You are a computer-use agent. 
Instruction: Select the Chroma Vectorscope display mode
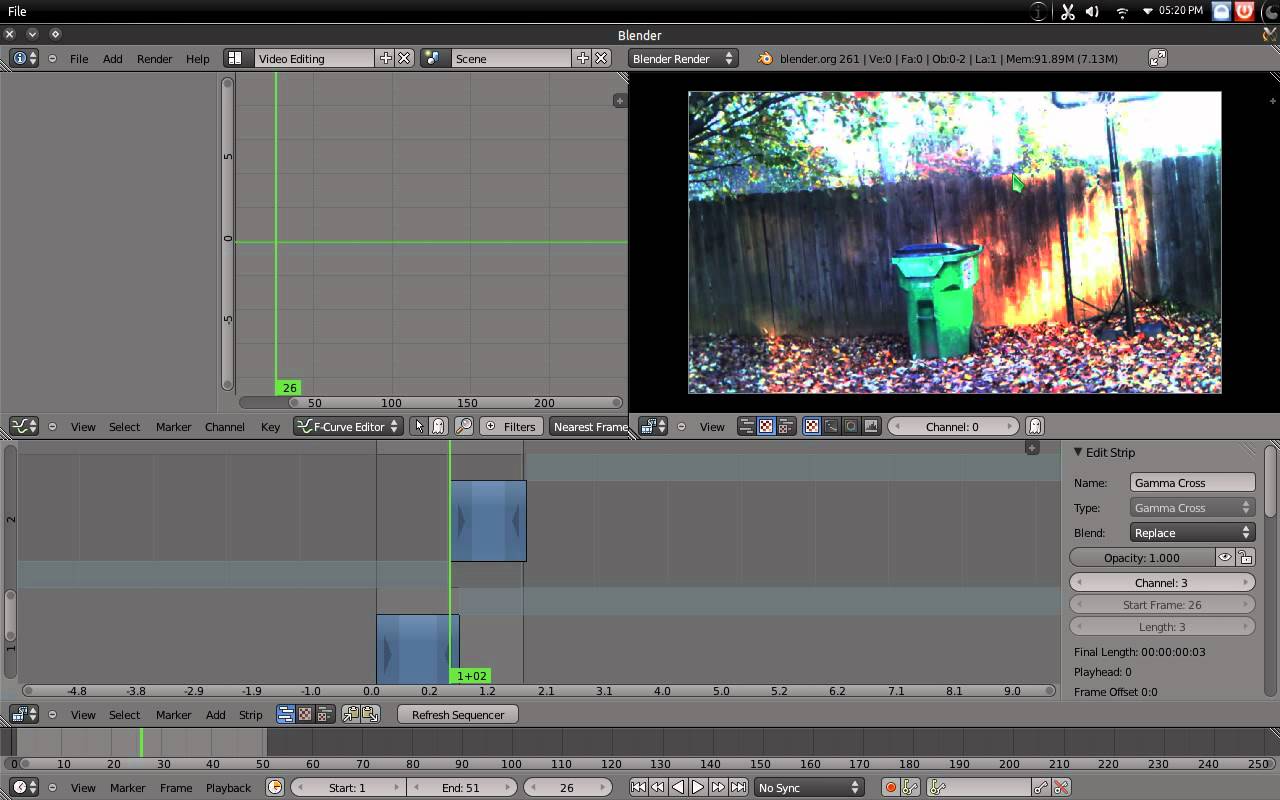coord(851,426)
